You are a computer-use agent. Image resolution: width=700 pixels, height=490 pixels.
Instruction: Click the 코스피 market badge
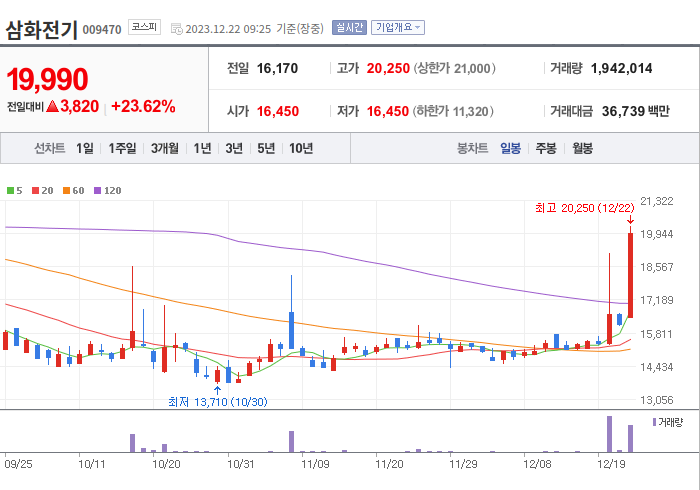tap(144, 27)
